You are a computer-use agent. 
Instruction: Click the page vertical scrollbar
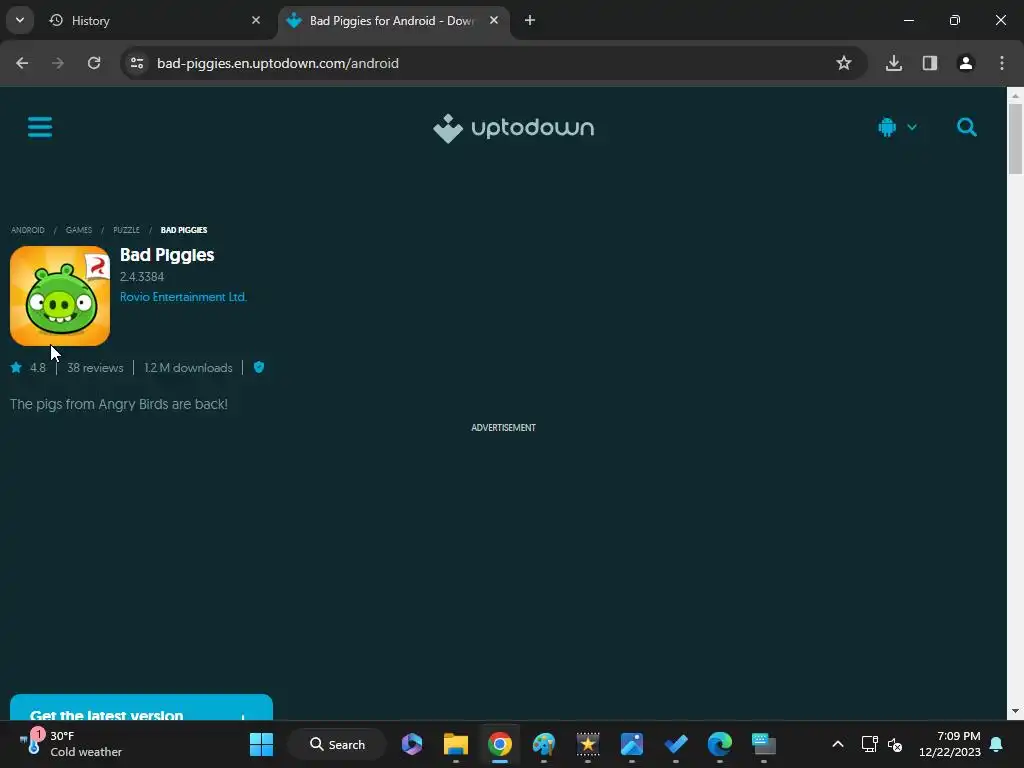(1015, 138)
